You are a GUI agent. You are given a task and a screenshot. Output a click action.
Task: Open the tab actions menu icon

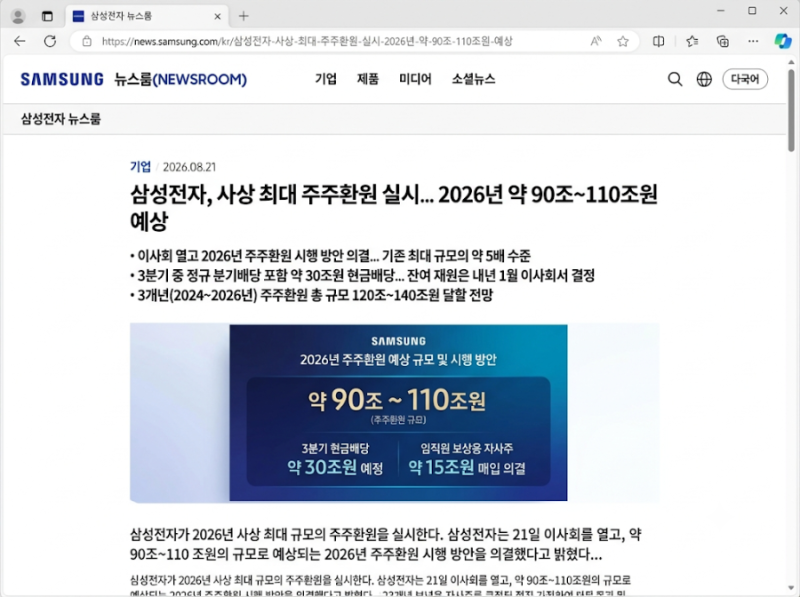47,16
